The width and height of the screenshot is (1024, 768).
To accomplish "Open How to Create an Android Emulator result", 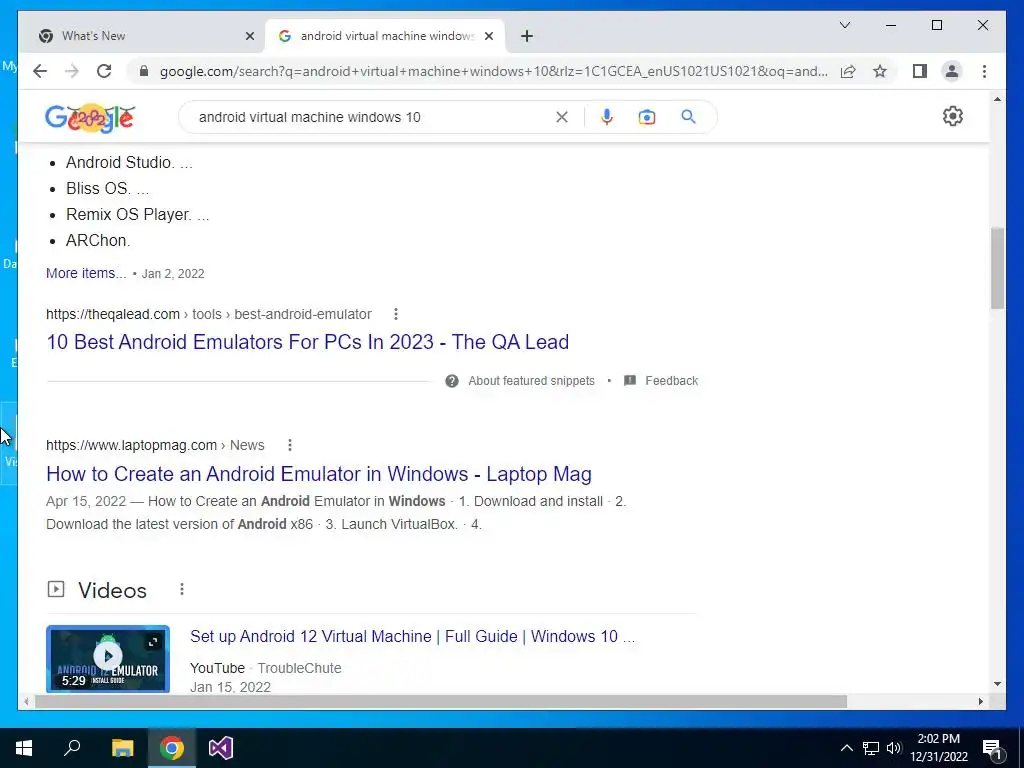I will point(319,474).
